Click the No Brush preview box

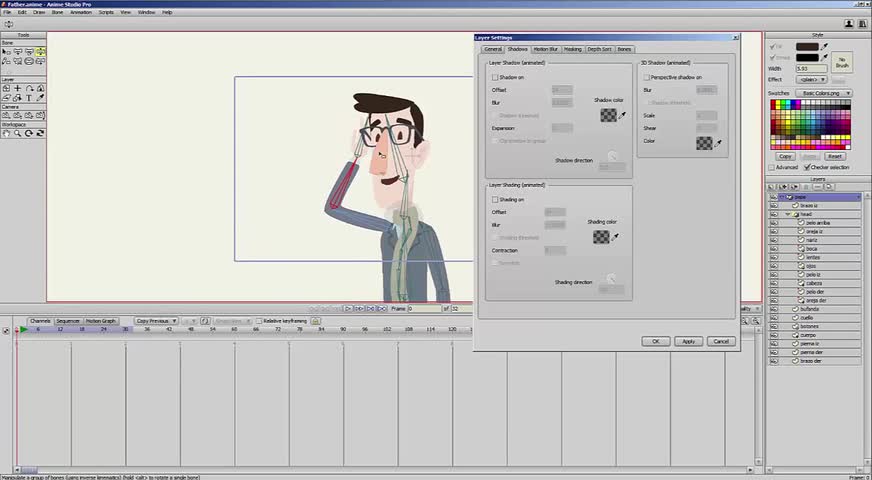pyautogui.click(x=842, y=62)
